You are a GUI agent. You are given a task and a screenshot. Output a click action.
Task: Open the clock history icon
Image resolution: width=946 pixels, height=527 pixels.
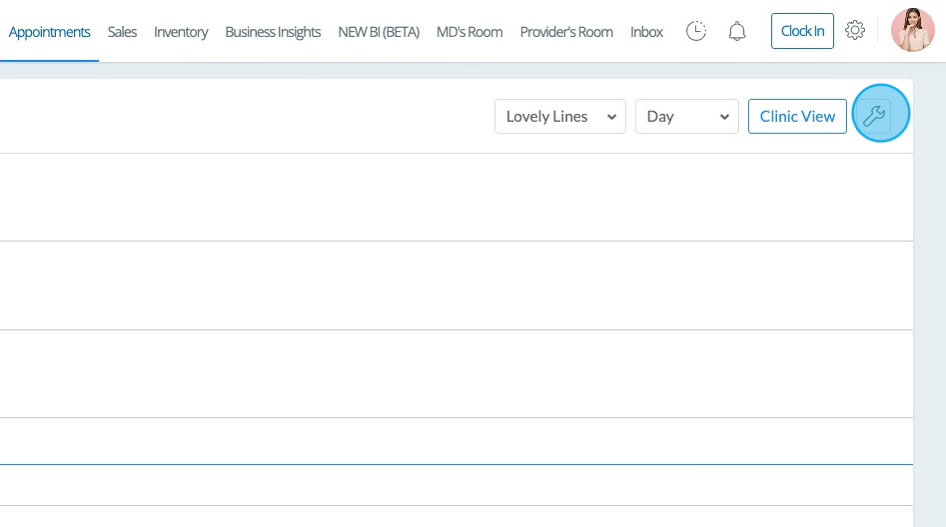tap(696, 31)
